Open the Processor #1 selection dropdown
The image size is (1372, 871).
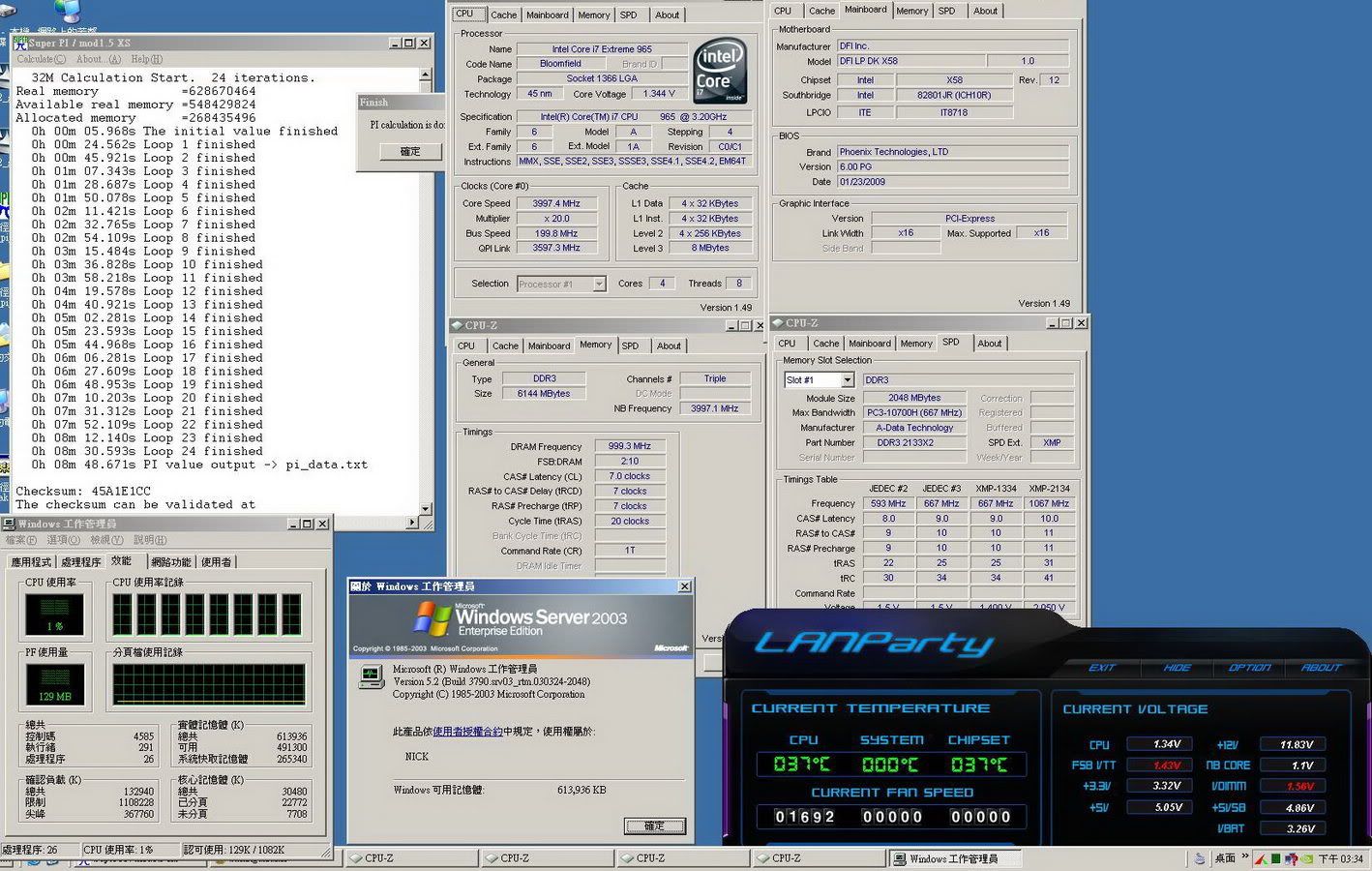(x=562, y=284)
